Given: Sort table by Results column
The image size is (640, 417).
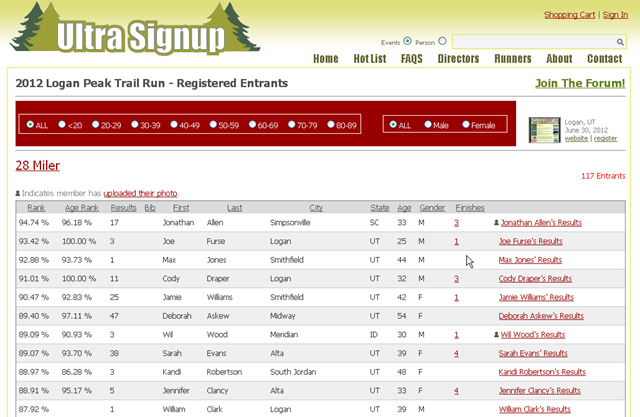Looking at the screenshot, I should tap(123, 208).
